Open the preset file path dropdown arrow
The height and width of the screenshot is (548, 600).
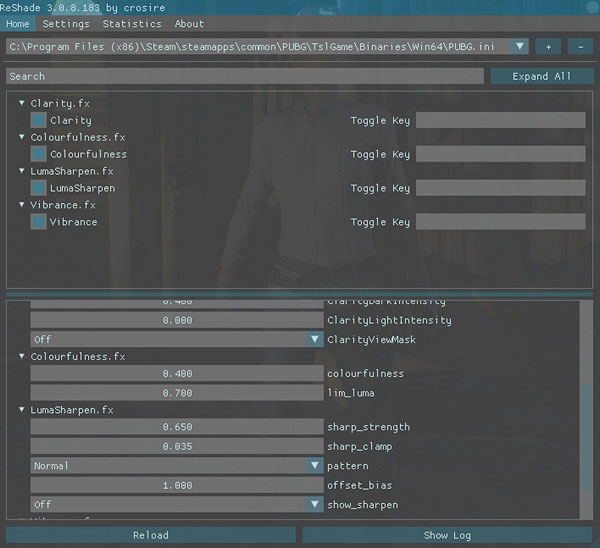tap(520, 46)
